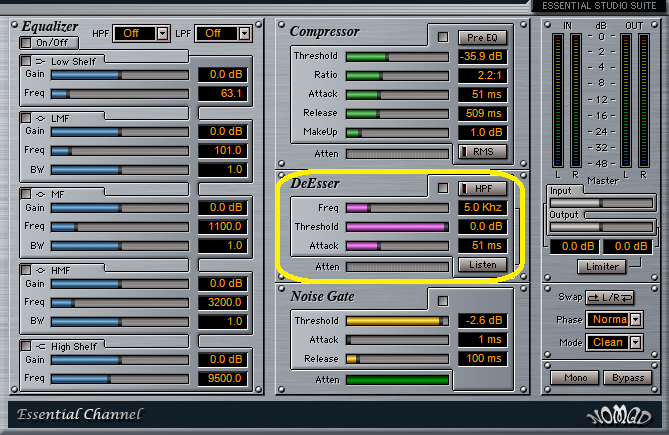
Task: Click the Low Shelf 63.1 frequency field
Action: click(x=223, y=93)
